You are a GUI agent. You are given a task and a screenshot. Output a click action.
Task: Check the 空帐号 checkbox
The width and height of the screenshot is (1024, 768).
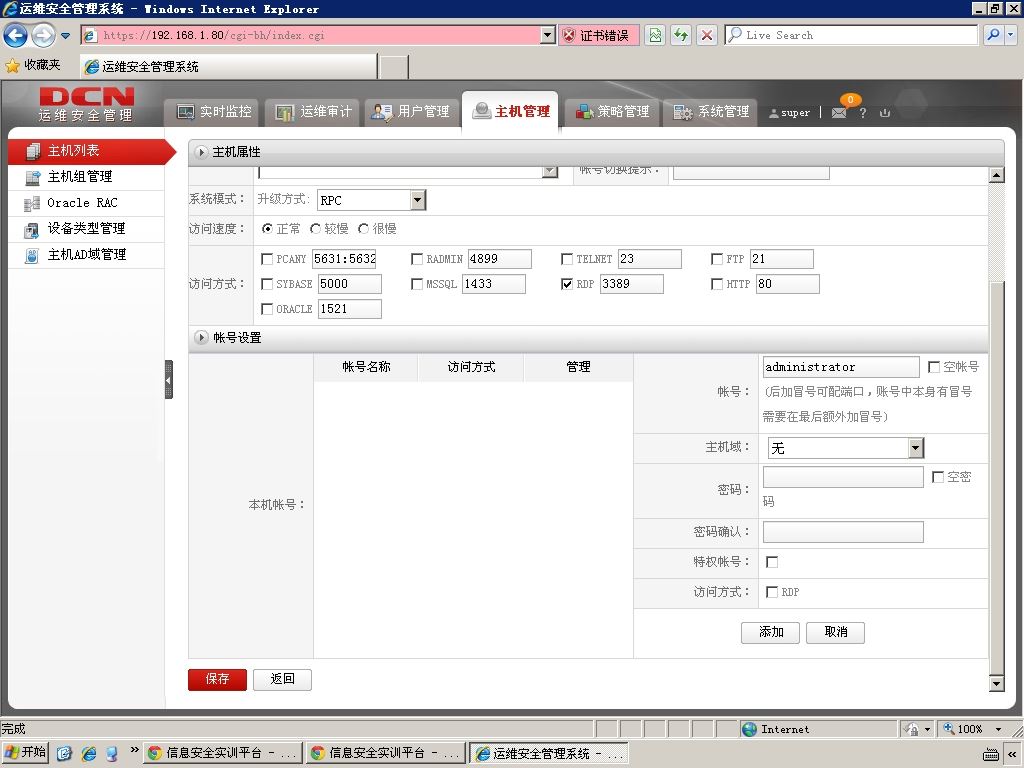(x=934, y=367)
